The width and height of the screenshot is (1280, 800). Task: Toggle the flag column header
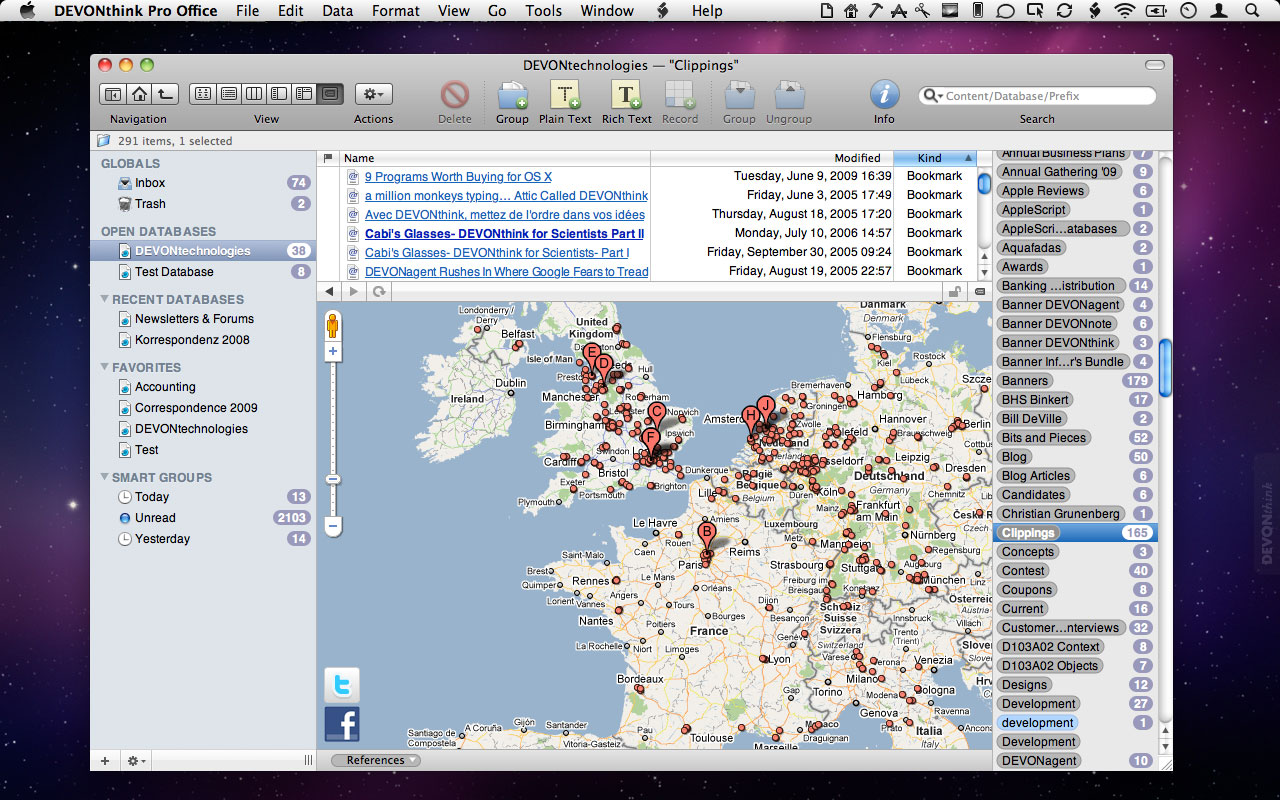[328, 158]
